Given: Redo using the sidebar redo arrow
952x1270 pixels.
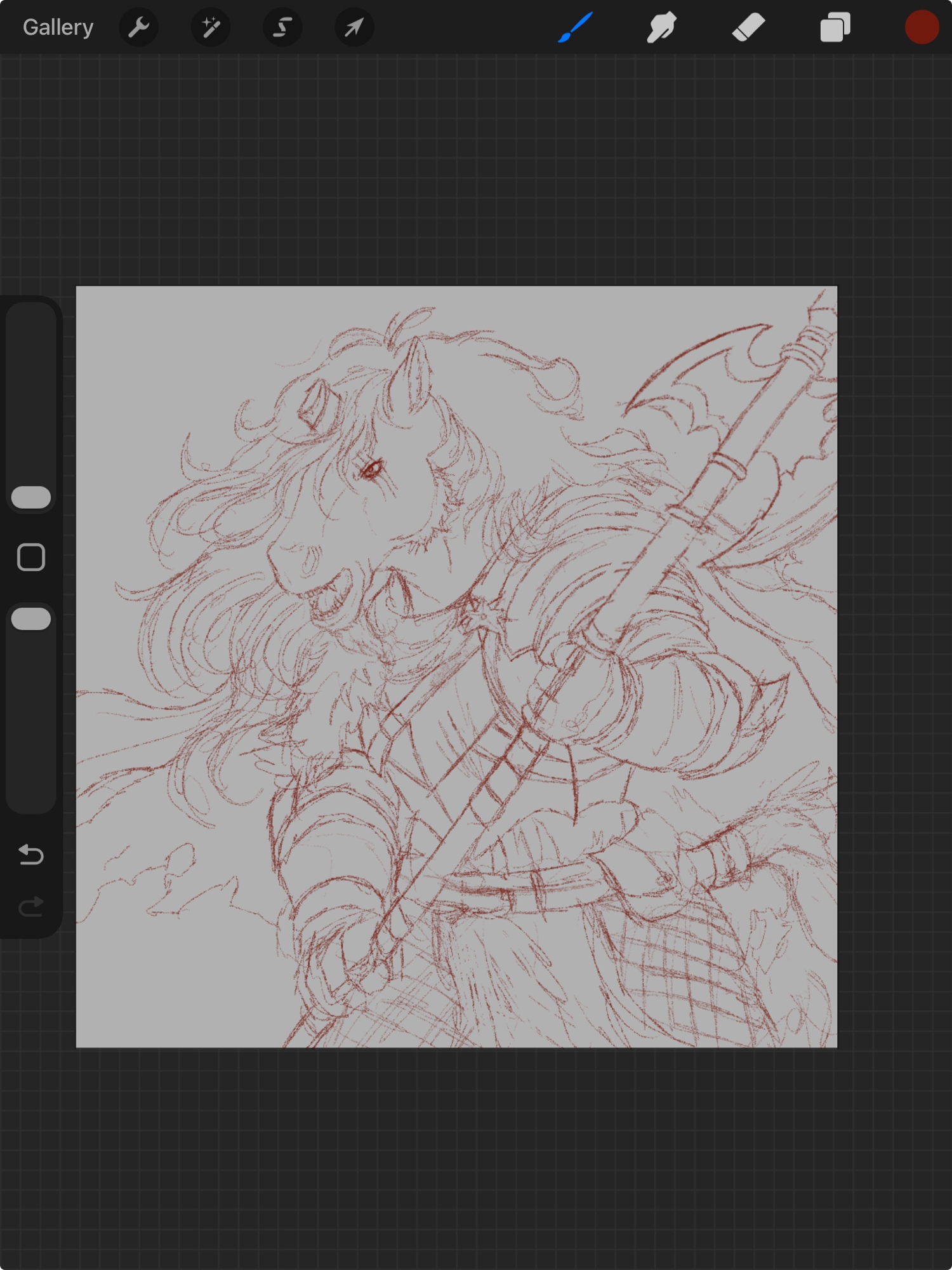Looking at the screenshot, I should (x=31, y=907).
